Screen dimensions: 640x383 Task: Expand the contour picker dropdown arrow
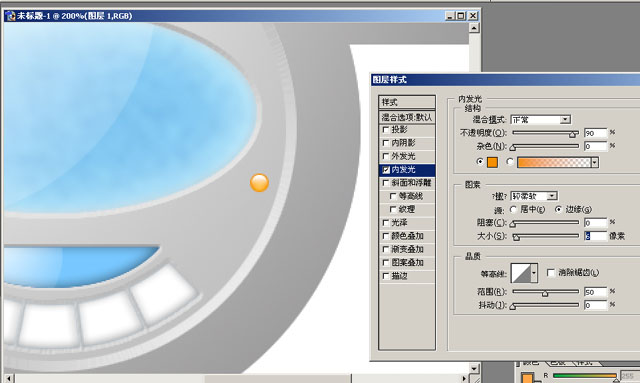click(x=534, y=273)
